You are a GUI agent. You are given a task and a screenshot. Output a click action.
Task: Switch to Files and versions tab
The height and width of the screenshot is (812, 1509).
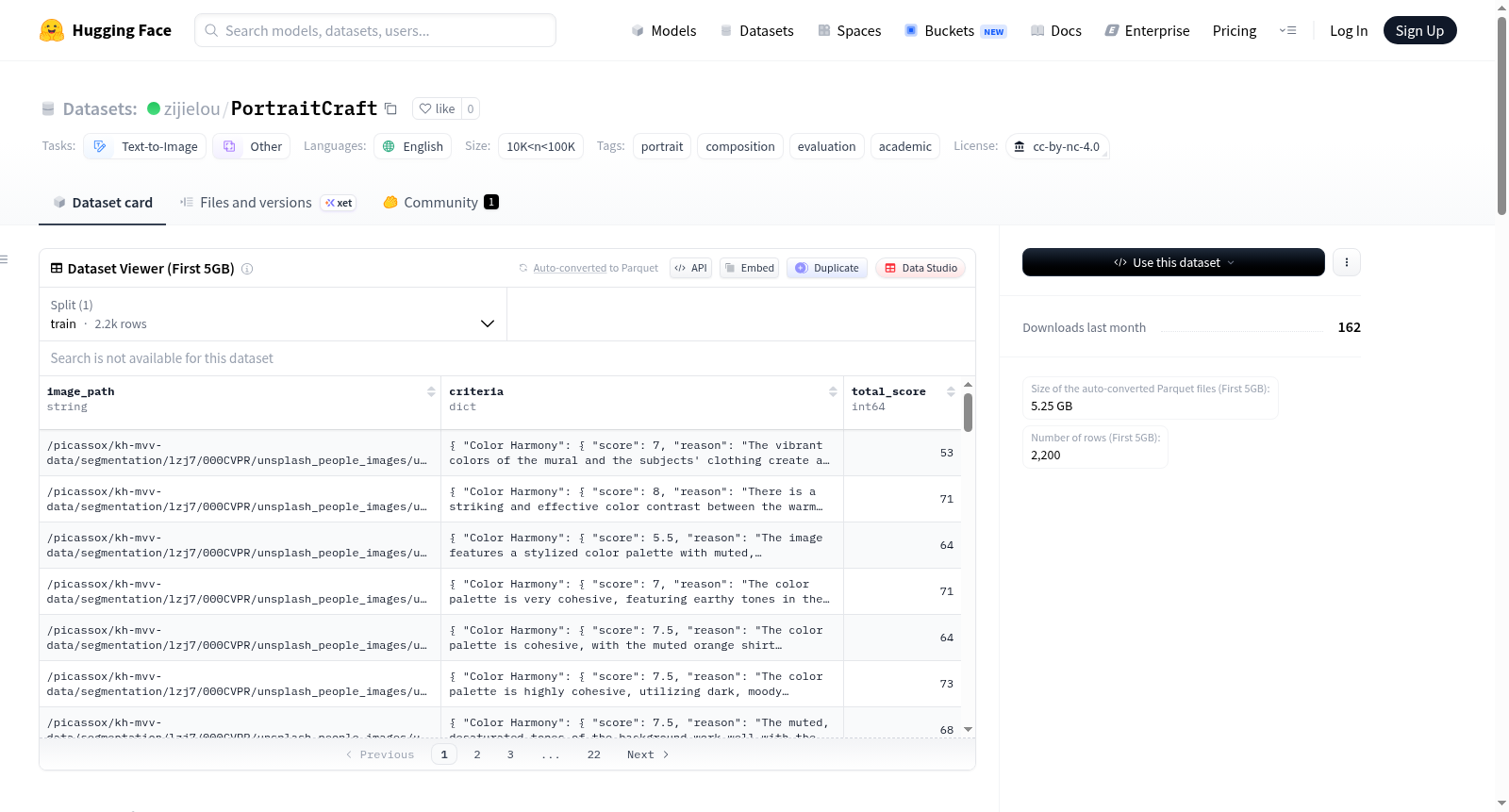pyautogui.click(x=268, y=202)
